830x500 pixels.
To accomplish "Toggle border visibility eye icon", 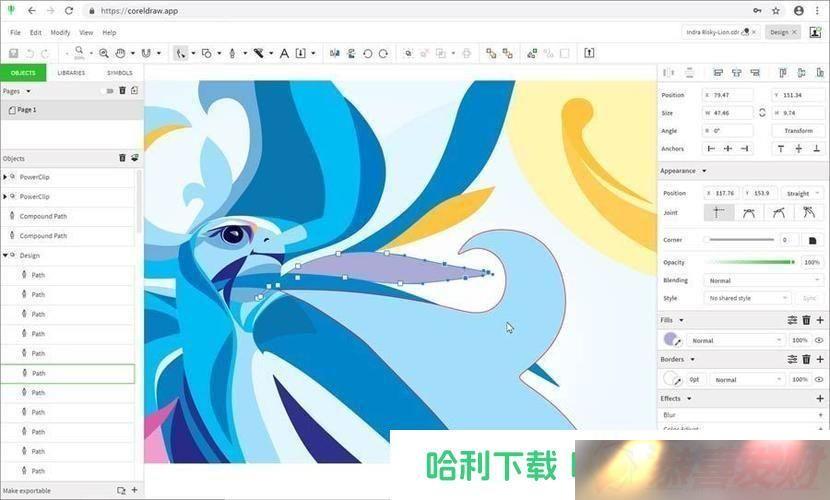I will [819, 379].
